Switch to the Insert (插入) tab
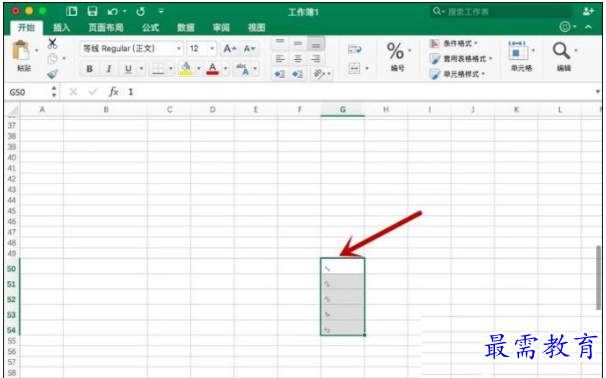606x378 pixels. [61, 27]
